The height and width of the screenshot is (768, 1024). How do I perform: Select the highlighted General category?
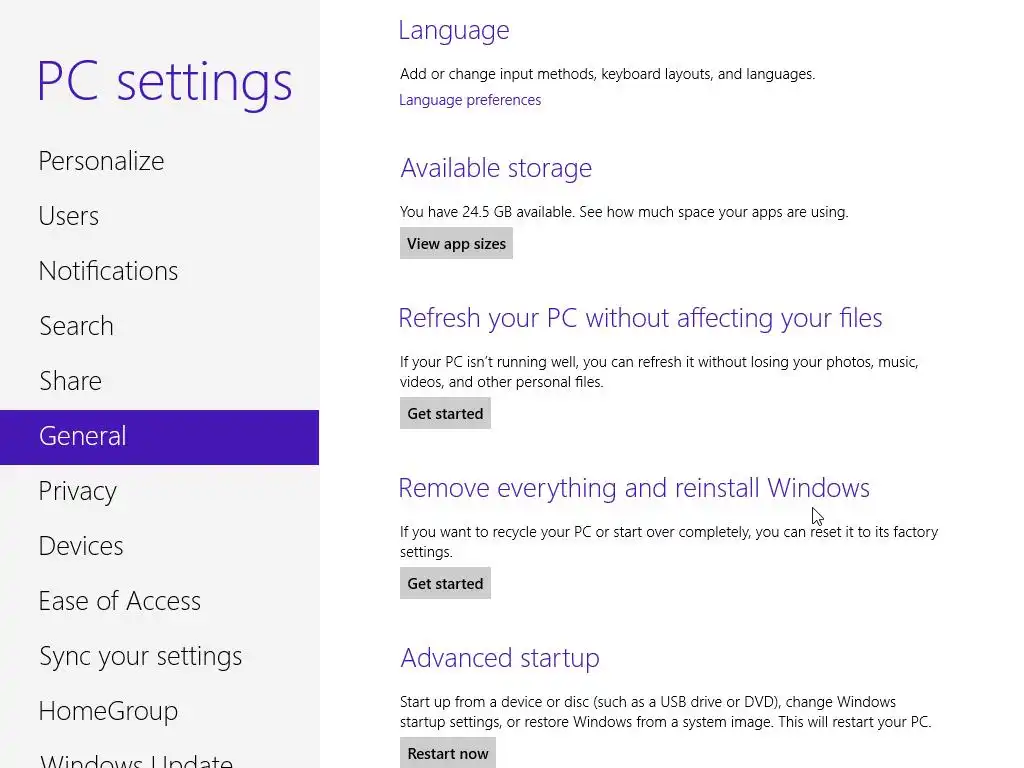[159, 437]
